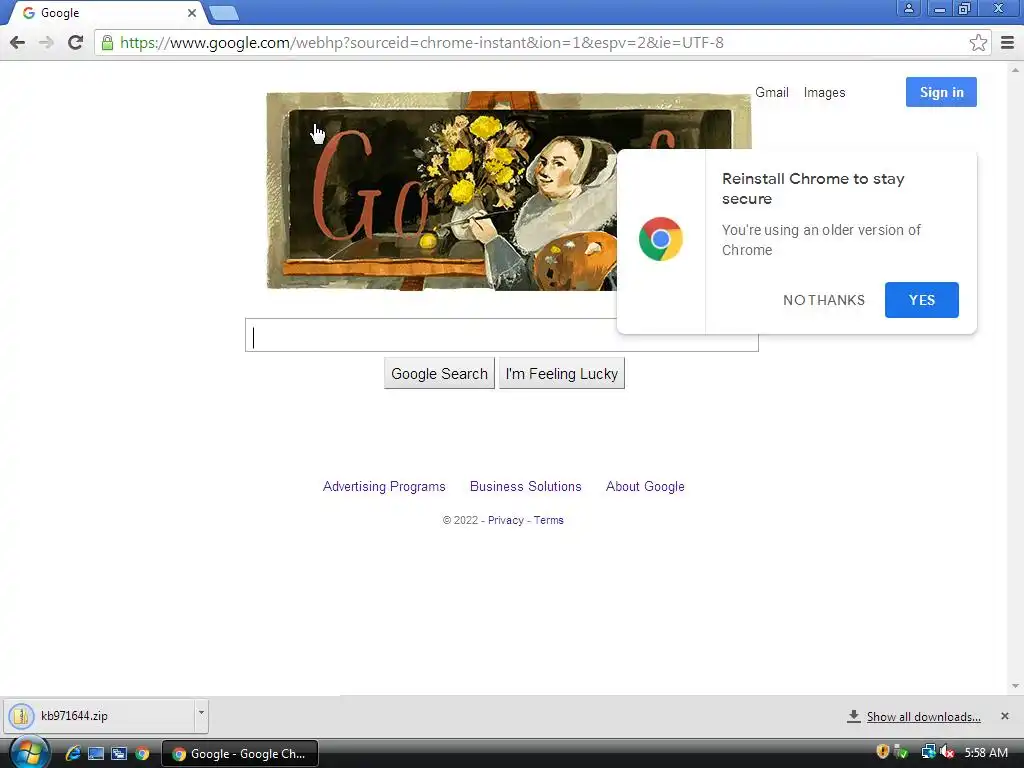The width and height of the screenshot is (1024, 768).
Task: Reload the page with the refresh icon
Action: (x=75, y=42)
